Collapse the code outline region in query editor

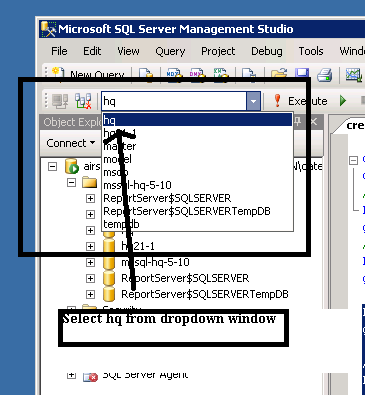pos(353,161)
